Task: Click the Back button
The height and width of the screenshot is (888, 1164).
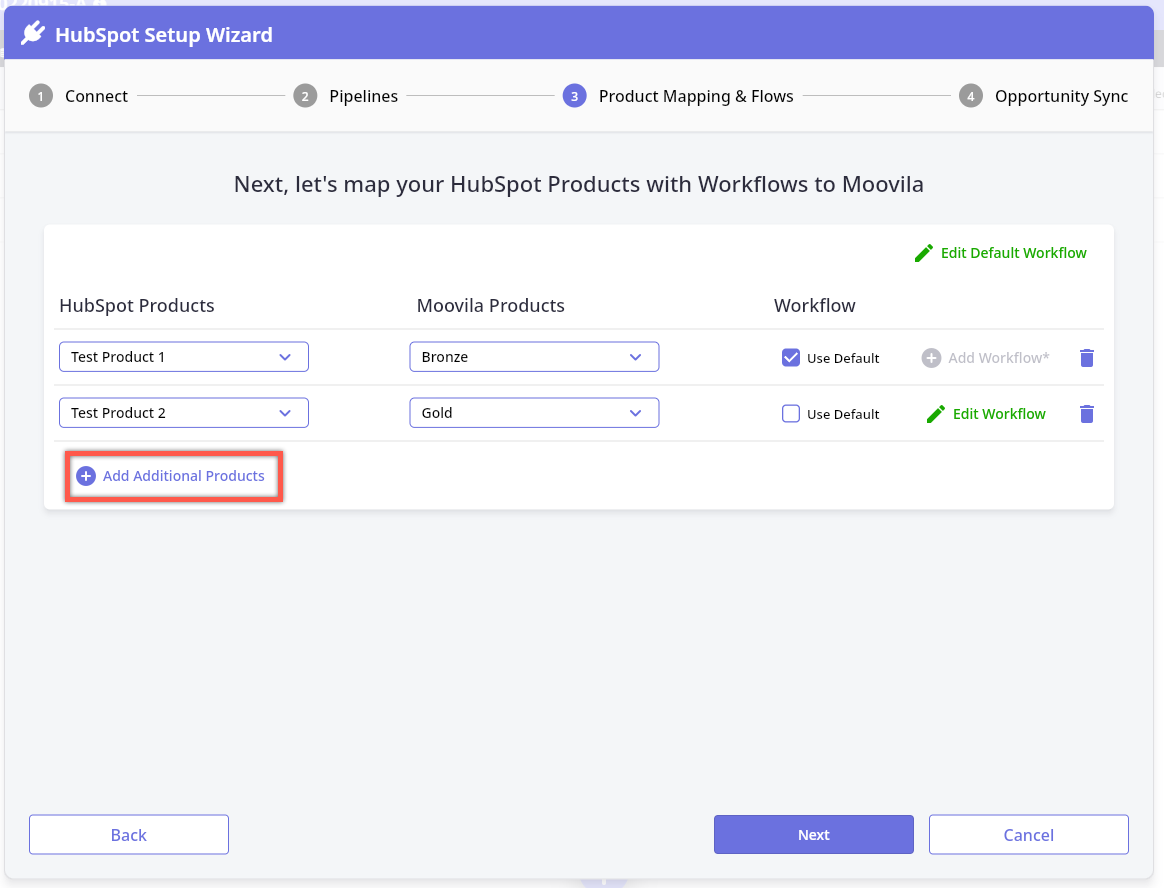Action: click(x=129, y=835)
